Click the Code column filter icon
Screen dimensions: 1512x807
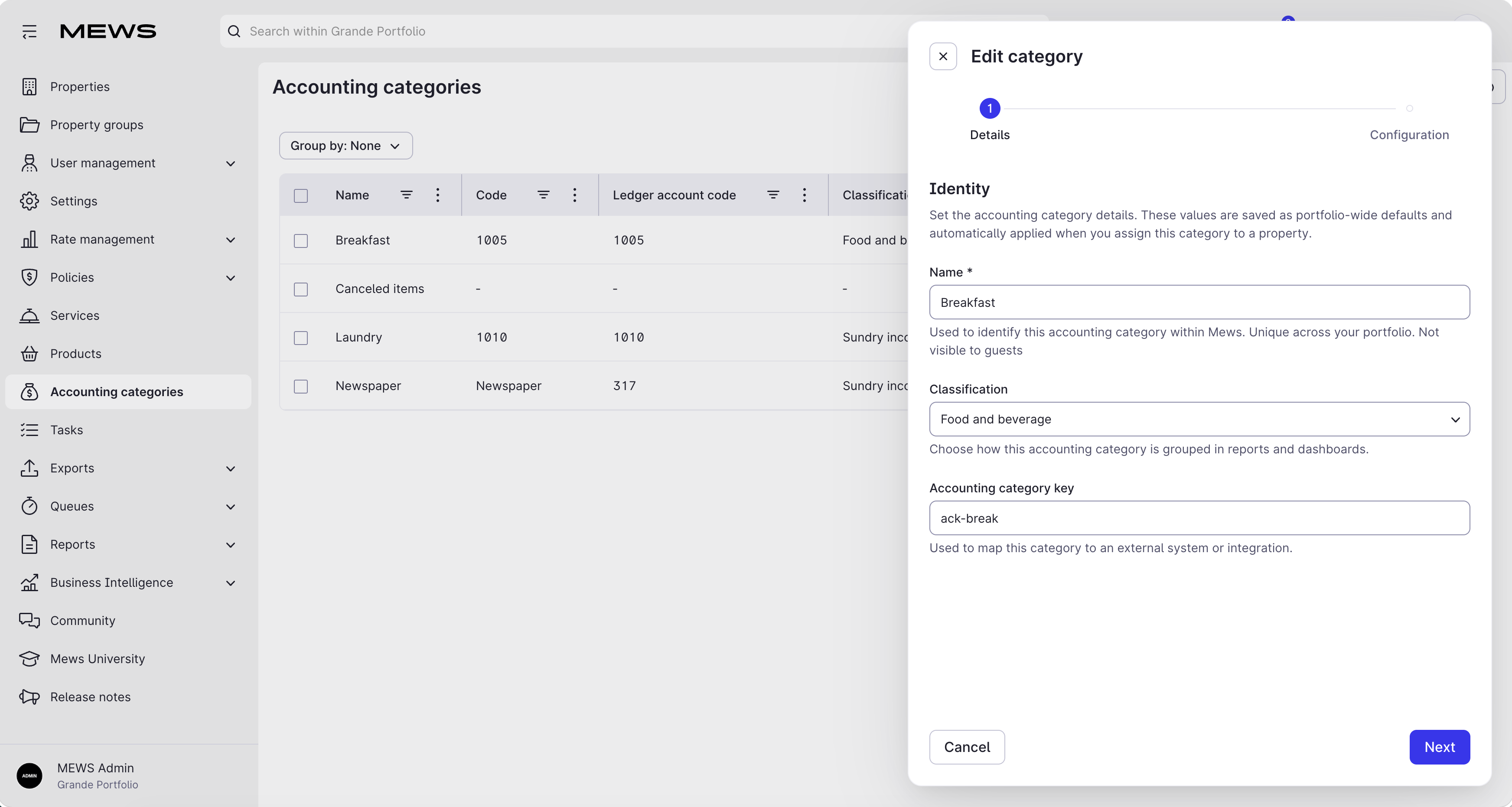[x=544, y=195]
